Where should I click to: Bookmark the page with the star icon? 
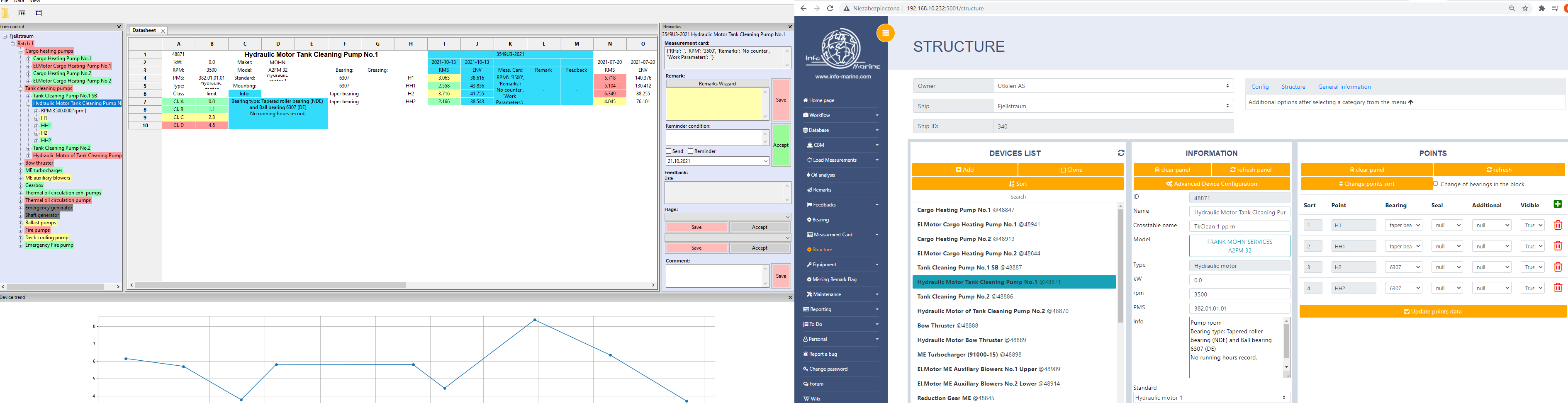click(x=1525, y=9)
